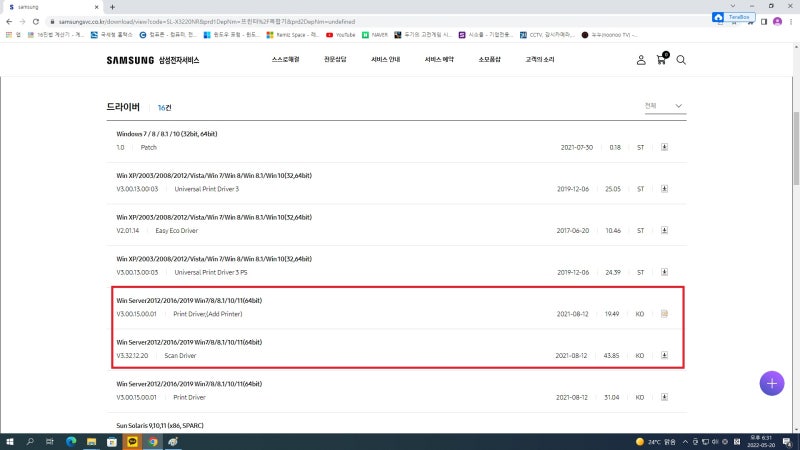The image size is (800, 450).
Task: Click the date 2017-06-20
Action: point(572,231)
